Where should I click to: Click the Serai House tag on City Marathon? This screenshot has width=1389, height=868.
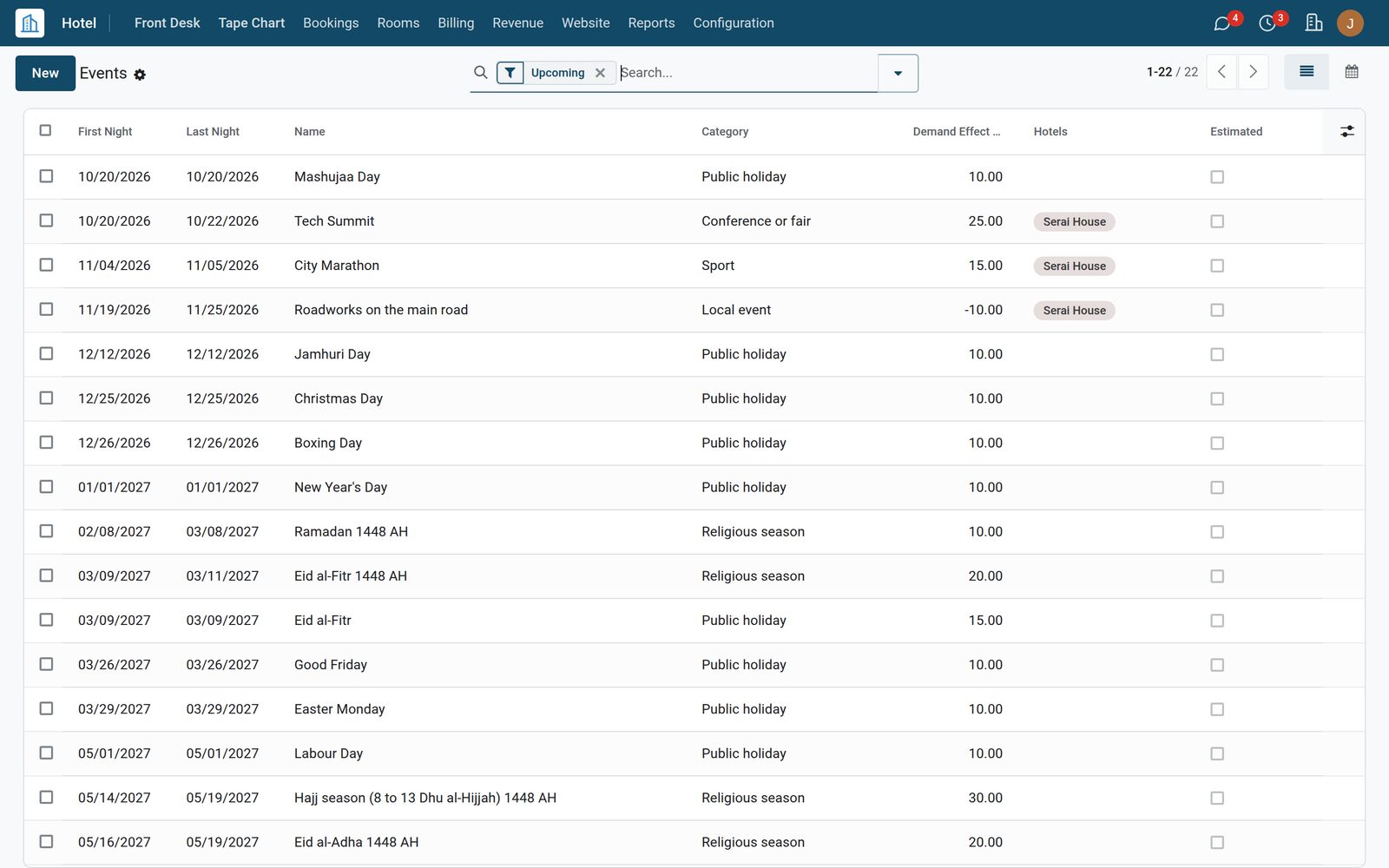coord(1074,266)
